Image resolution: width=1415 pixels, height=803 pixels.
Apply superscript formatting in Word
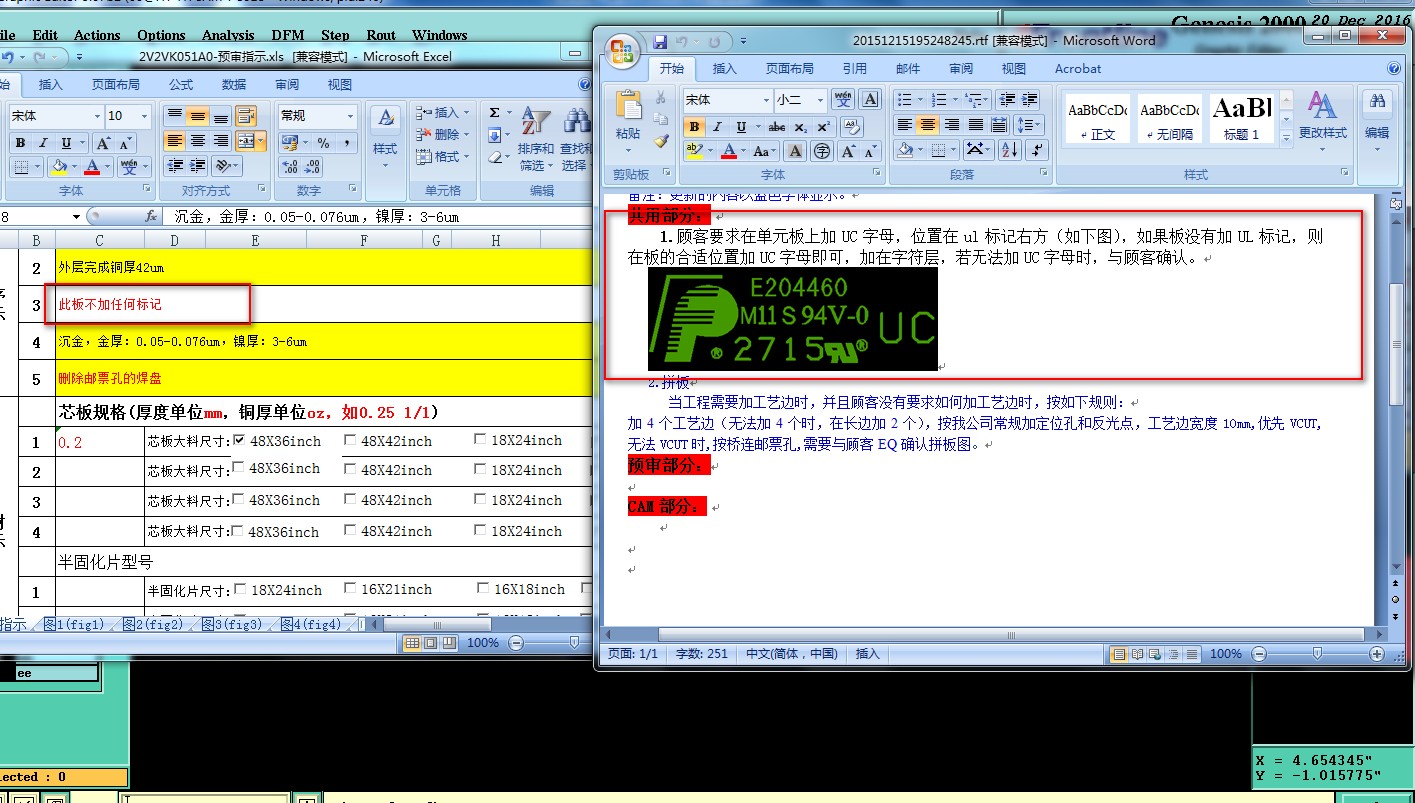pos(824,127)
